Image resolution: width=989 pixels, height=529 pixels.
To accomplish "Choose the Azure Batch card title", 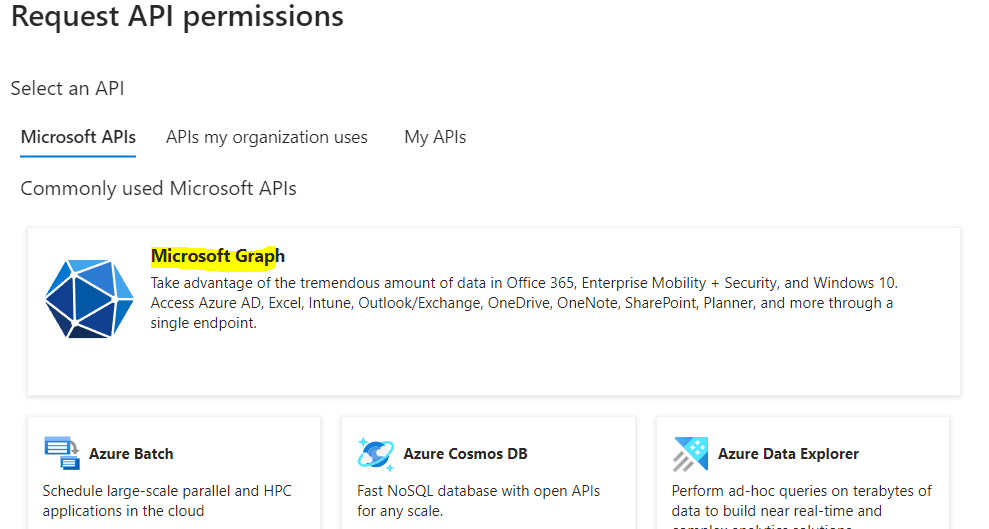I will (x=131, y=454).
